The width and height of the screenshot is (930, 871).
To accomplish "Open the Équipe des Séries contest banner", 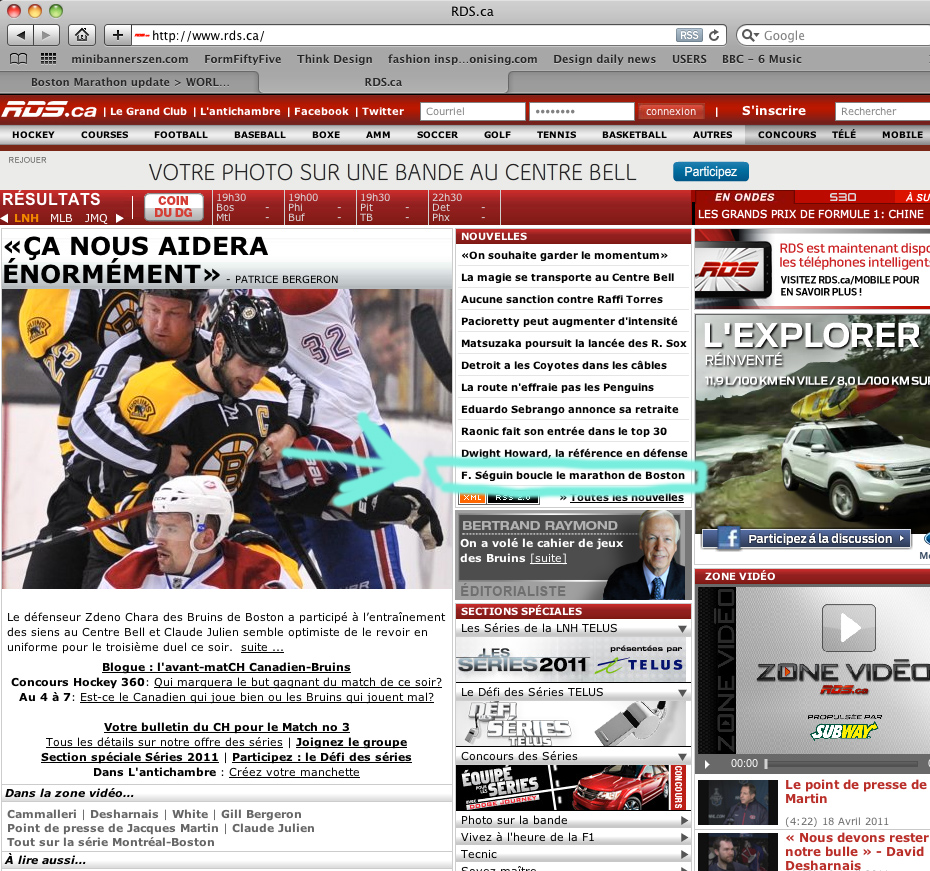I will (572, 787).
